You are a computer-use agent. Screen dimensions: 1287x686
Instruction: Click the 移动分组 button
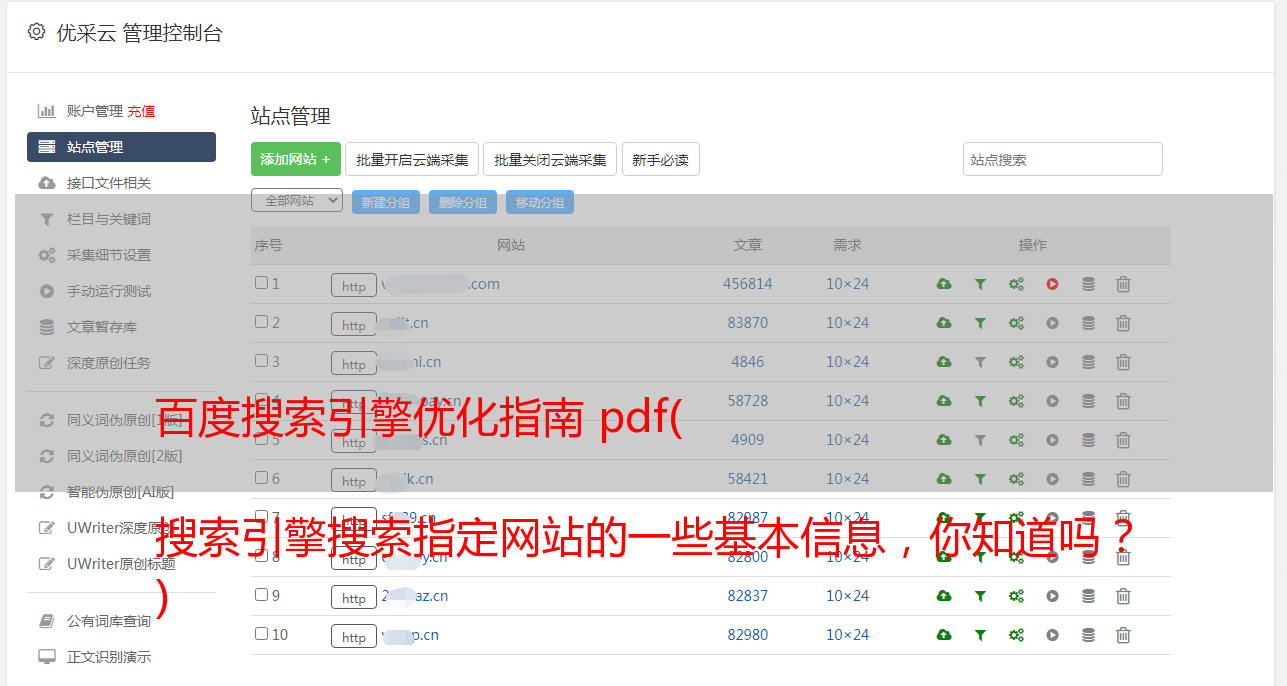[x=540, y=202]
